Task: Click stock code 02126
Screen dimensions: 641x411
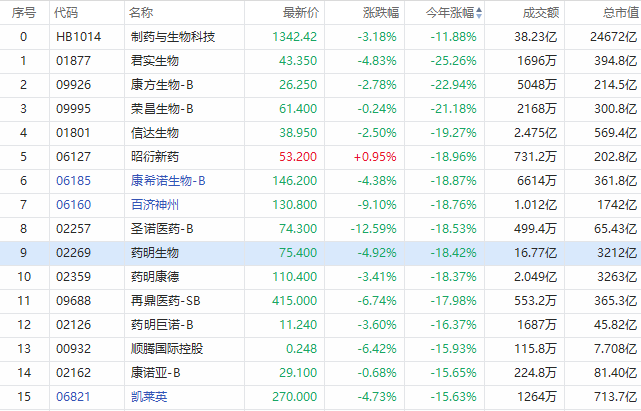Action: point(74,325)
